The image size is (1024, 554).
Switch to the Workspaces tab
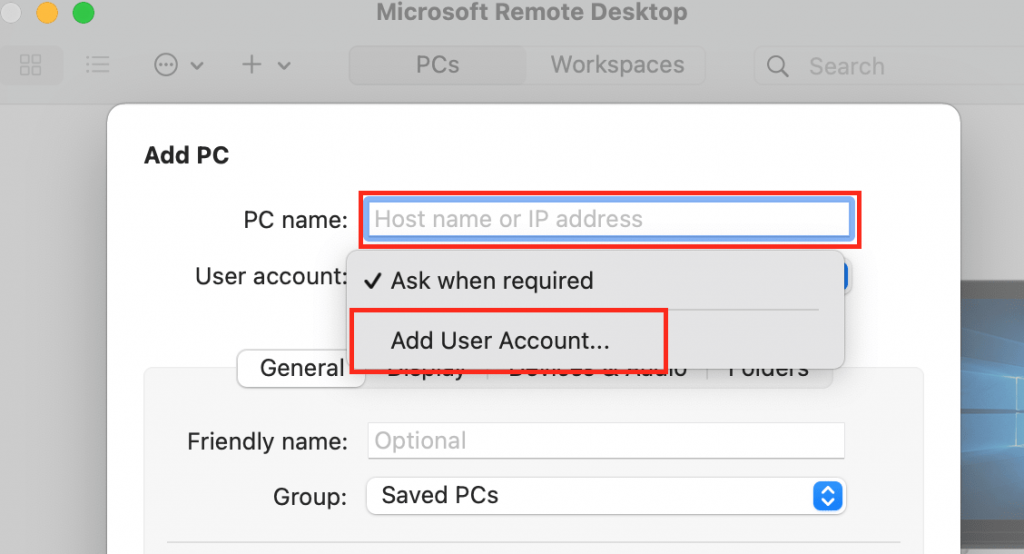point(617,66)
